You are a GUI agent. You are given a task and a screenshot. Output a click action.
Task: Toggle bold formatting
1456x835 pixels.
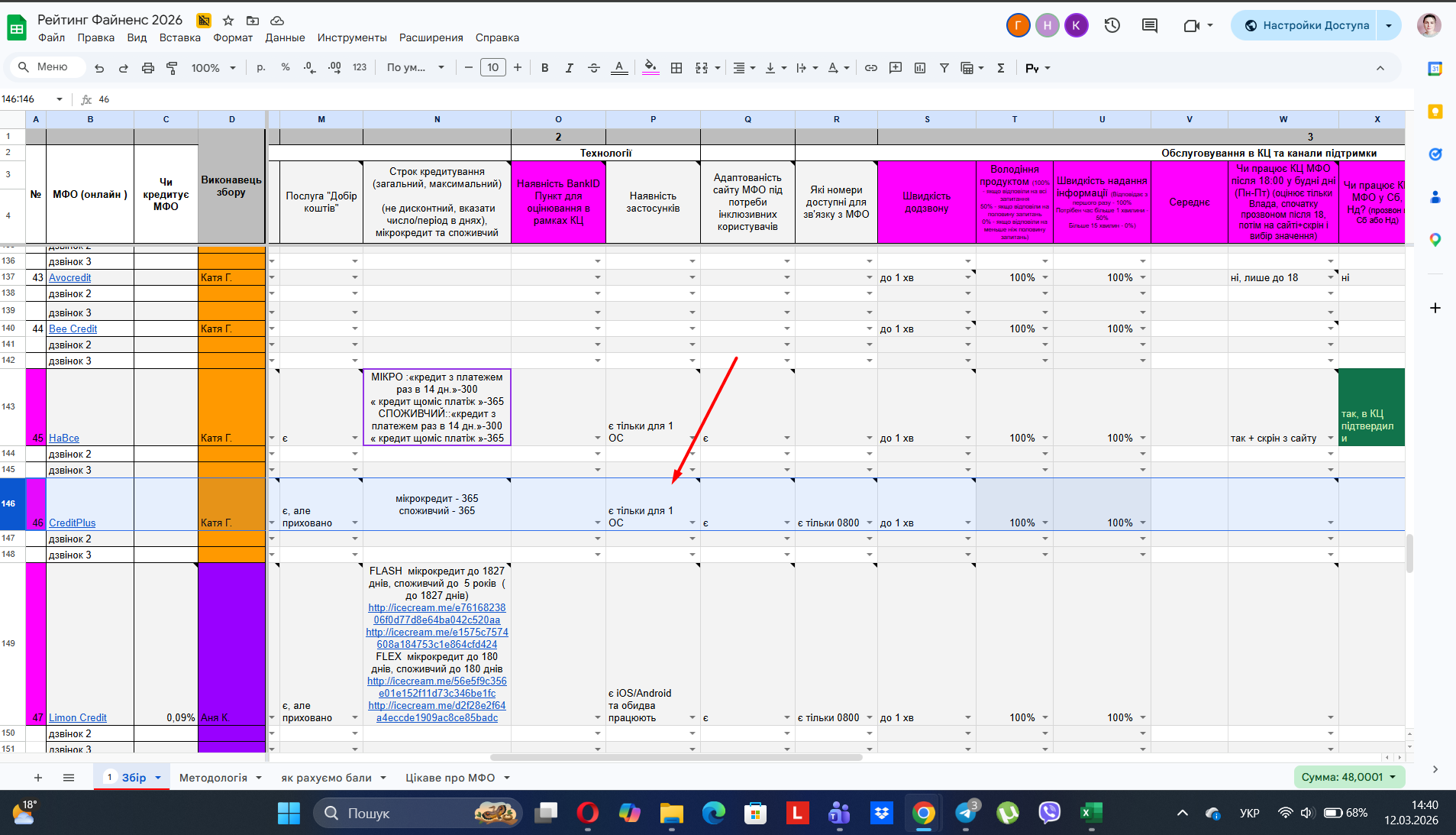[545, 68]
